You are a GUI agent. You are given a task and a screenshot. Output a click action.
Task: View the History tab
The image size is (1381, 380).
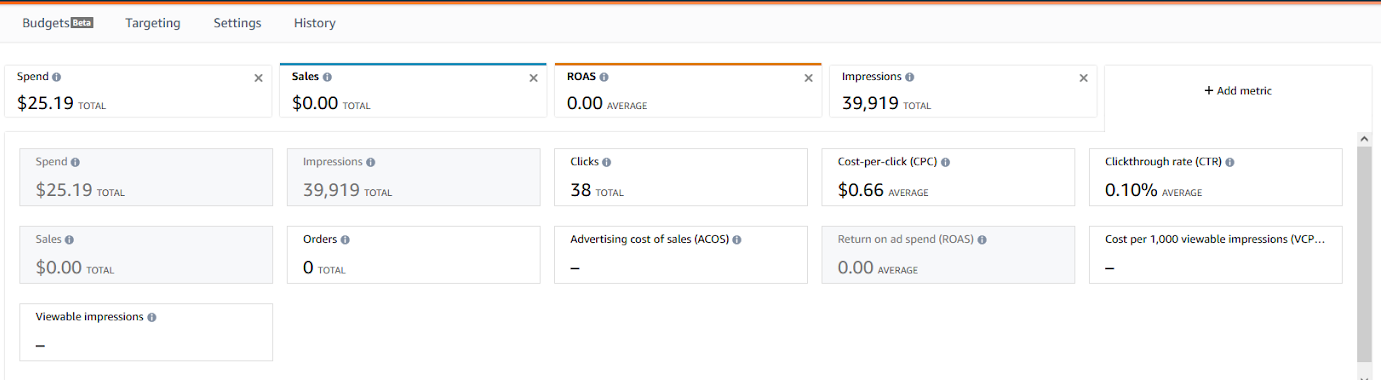(315, 23)
